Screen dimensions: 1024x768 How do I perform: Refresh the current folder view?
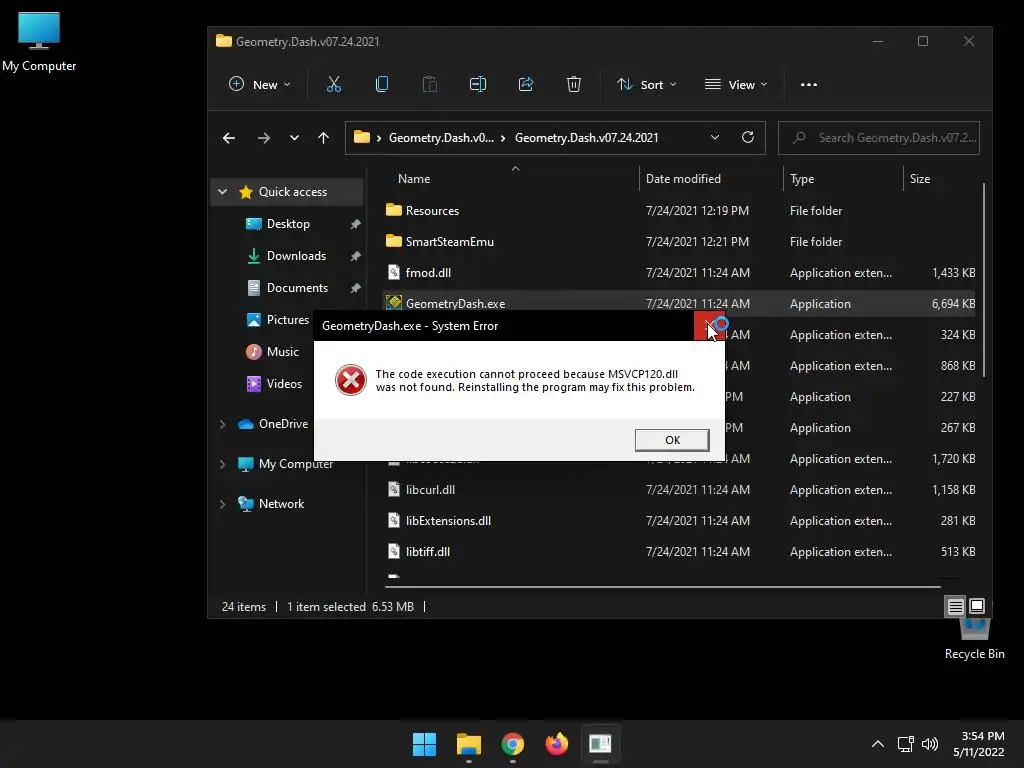pyautogui.click(x=748, y=137)
